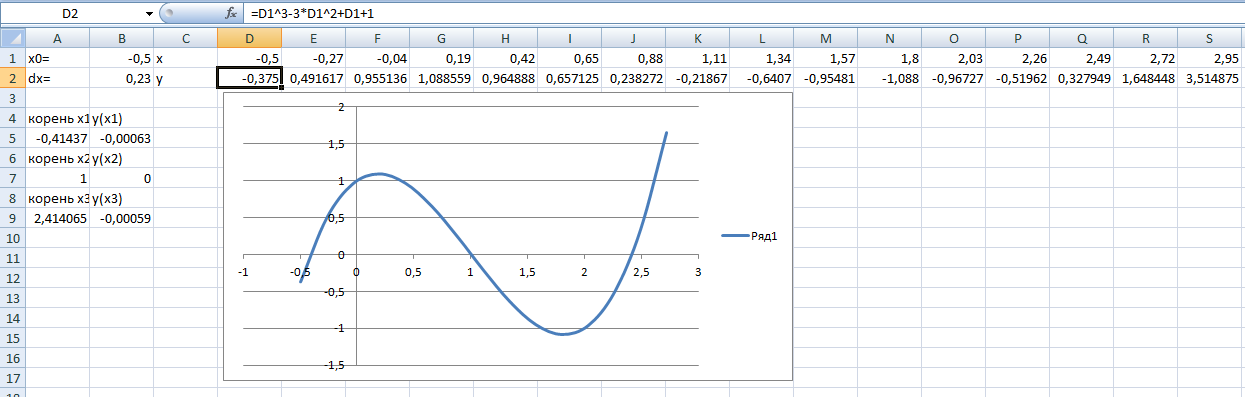Click cell K2 with -0,21867

(697, 78)
